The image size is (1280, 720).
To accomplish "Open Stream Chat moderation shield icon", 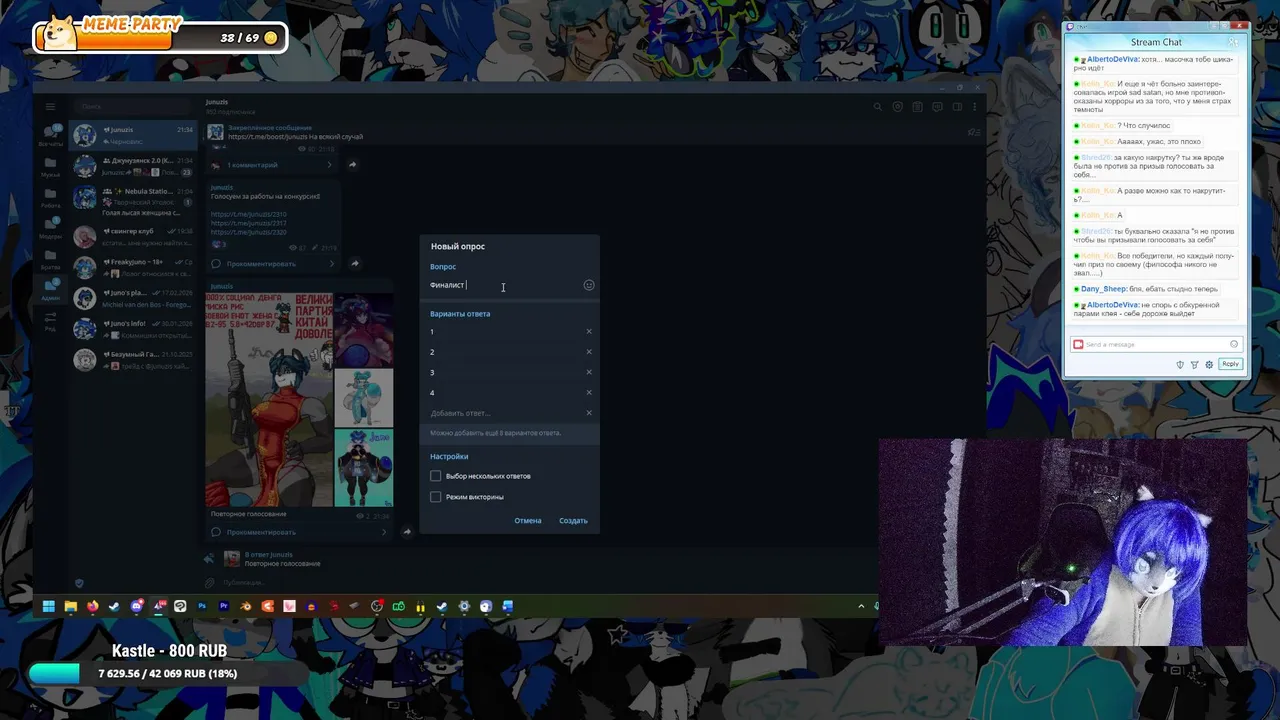I will [1180, 364].
